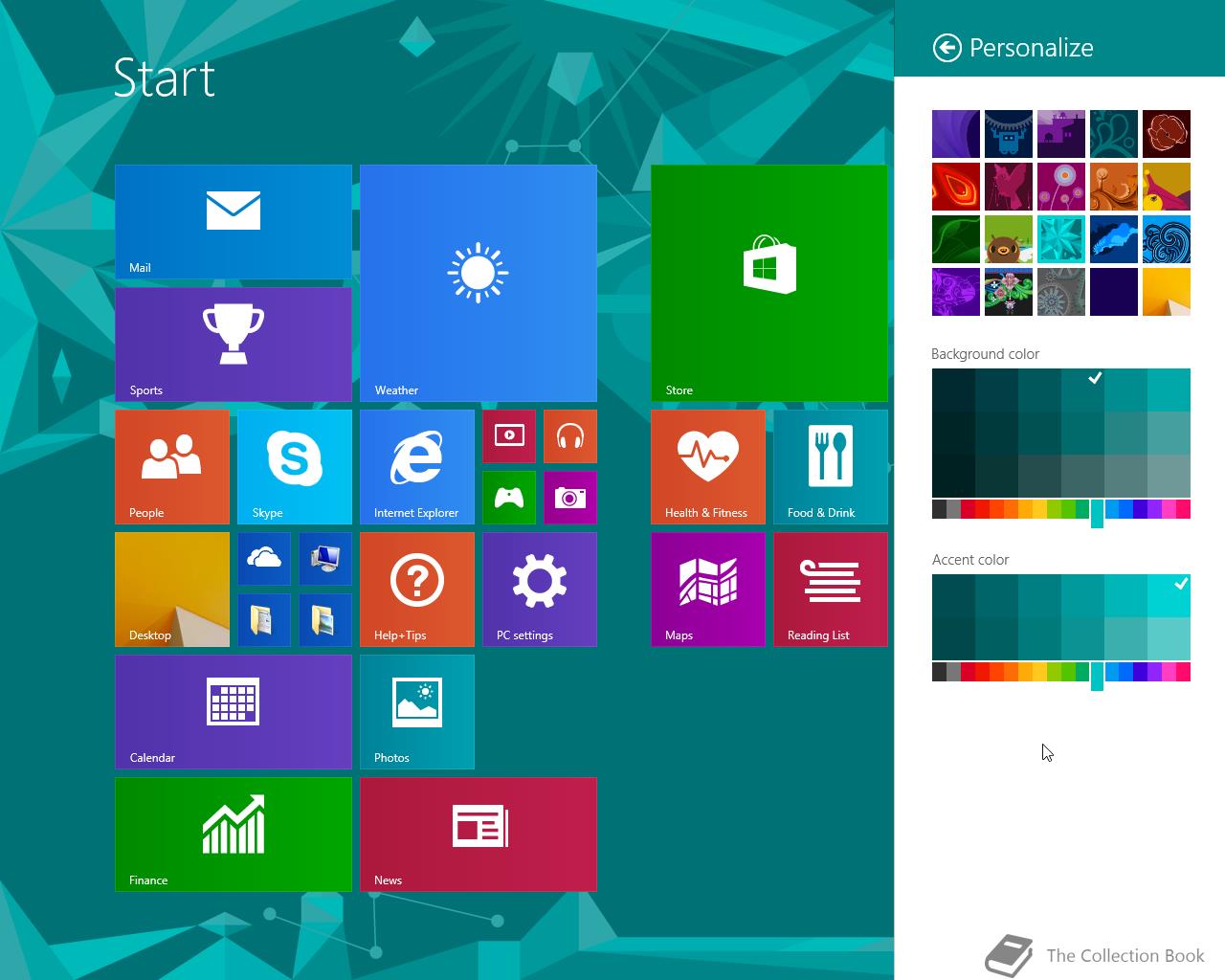Select the gray gears background thumbnail
Viewport: 1225px width, 980px height.
pyautogui.click(x=1061, y=292)
